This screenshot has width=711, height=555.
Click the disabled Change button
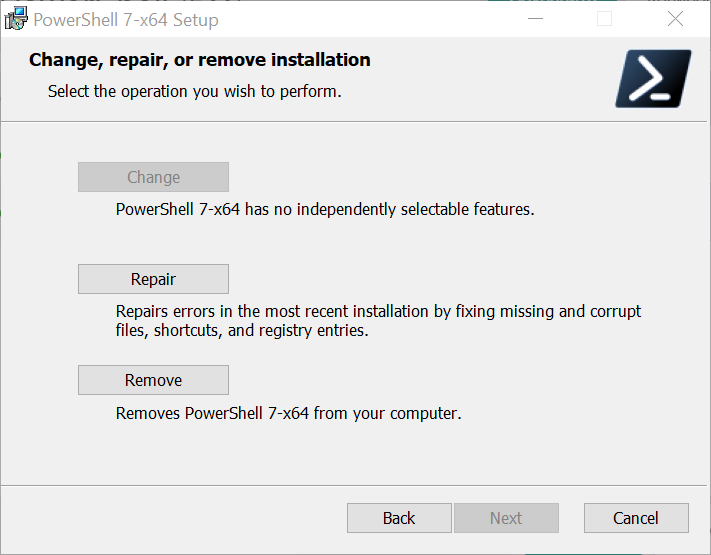tap(153, 177)
